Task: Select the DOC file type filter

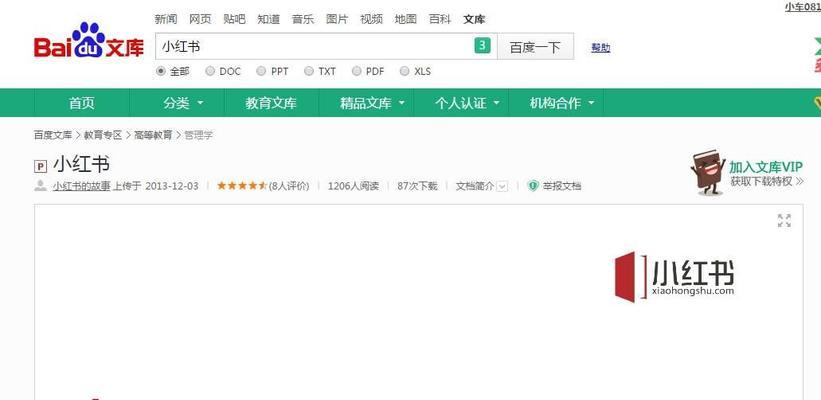Action: click(x=210, y=71)
